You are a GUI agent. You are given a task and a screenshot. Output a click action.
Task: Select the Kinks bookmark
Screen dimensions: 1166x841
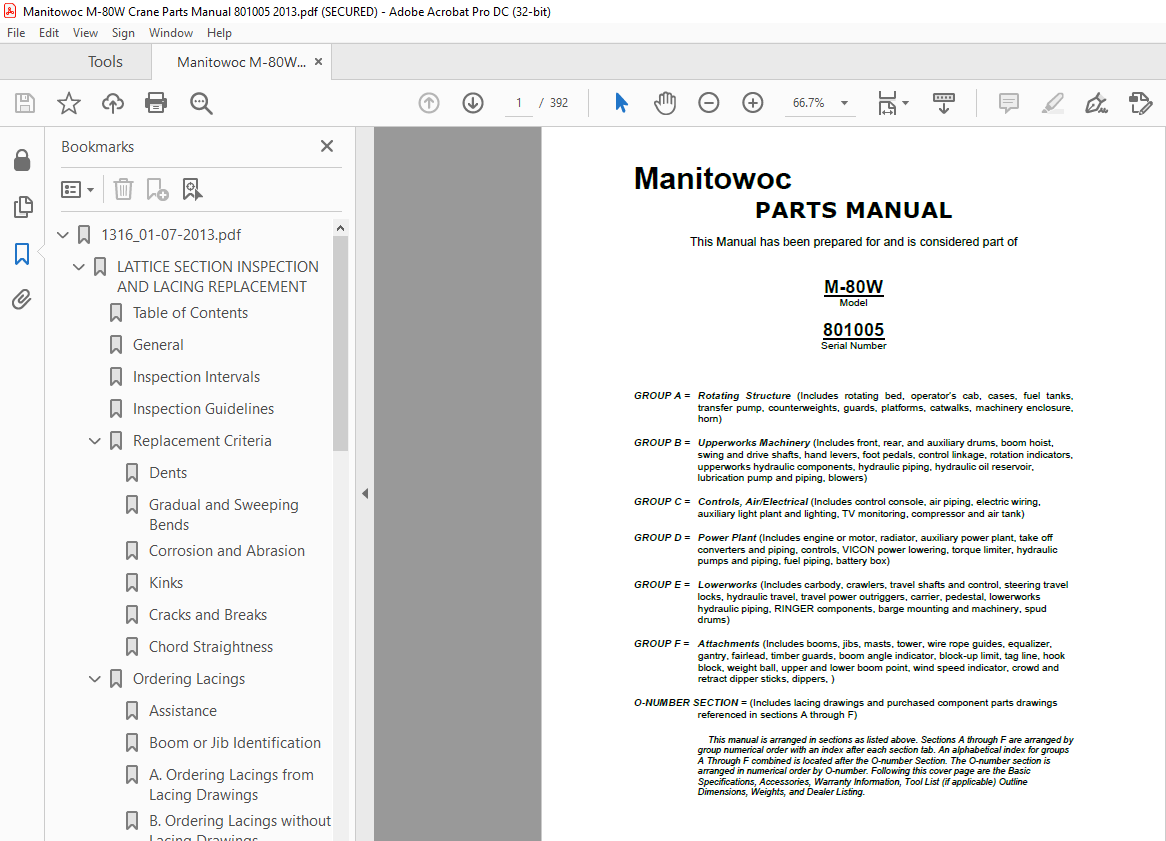166,583
